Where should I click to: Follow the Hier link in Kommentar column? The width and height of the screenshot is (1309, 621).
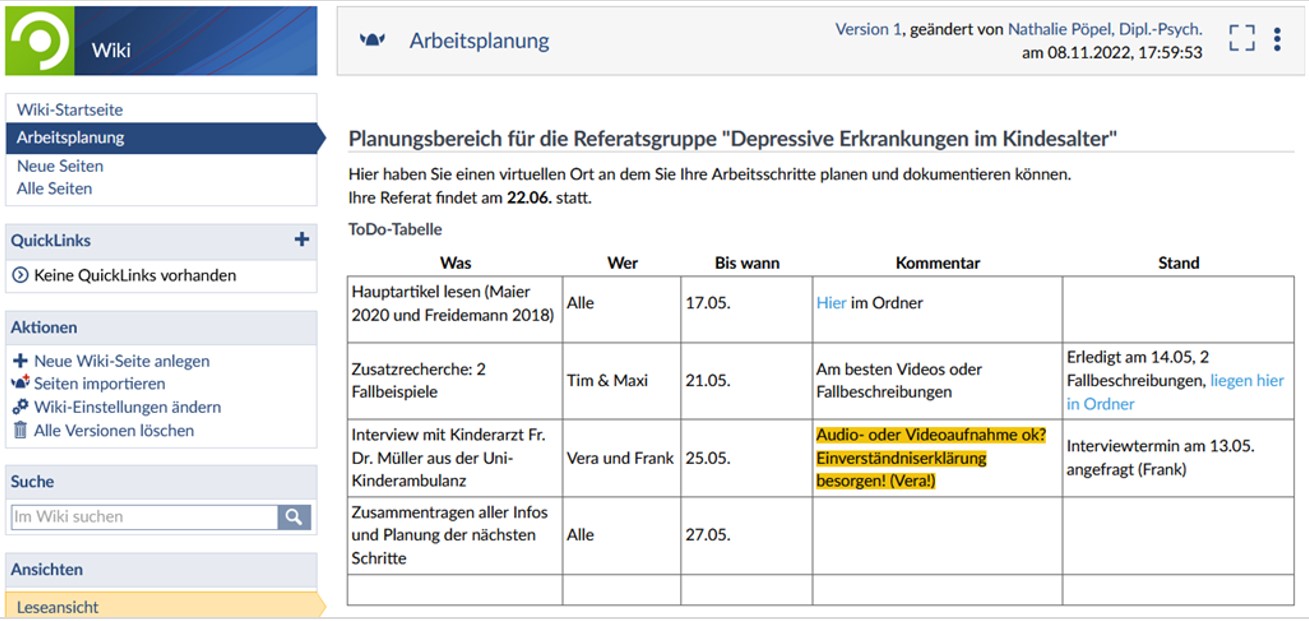pos(831,302)
